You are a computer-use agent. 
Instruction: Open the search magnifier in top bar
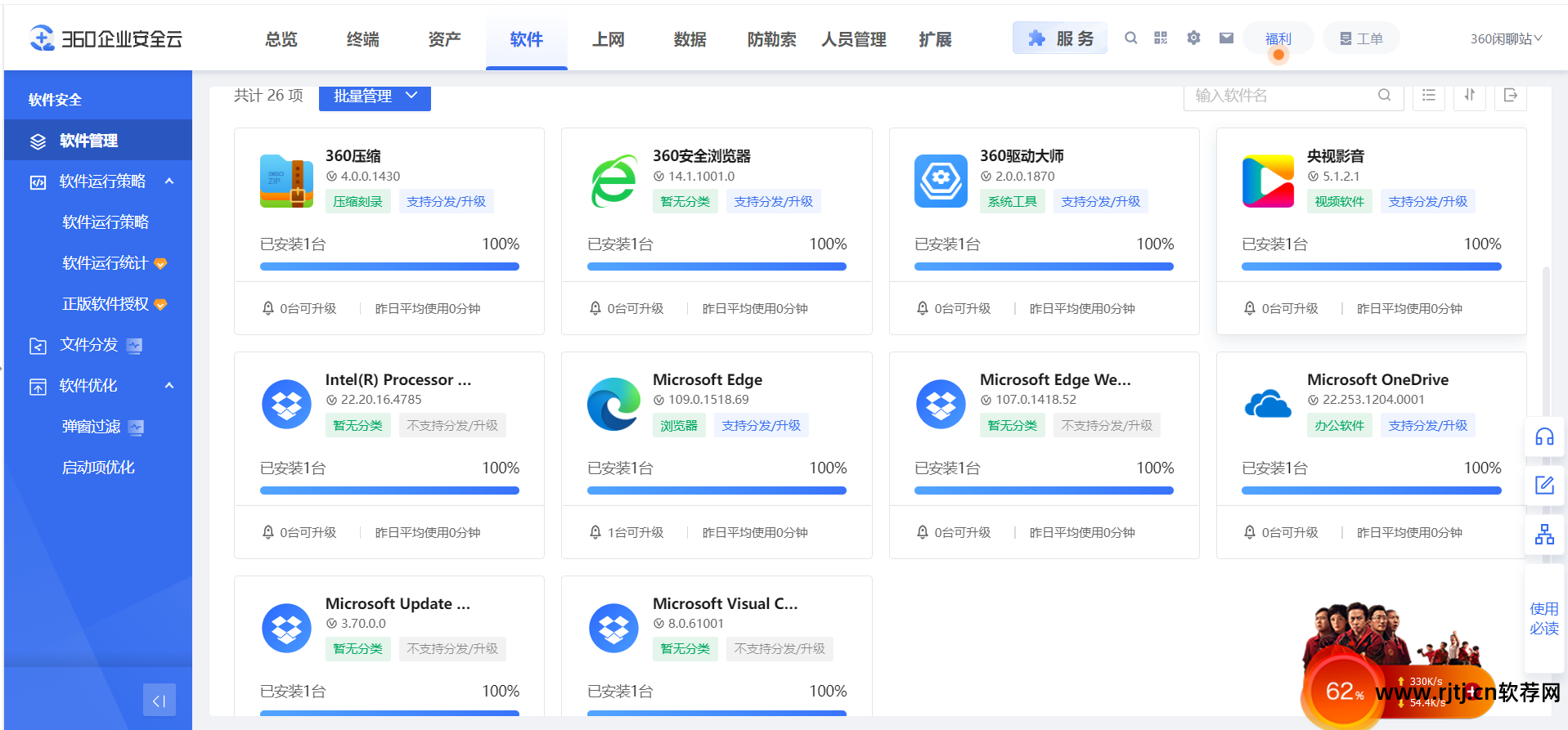click(x=1130, y=38)
